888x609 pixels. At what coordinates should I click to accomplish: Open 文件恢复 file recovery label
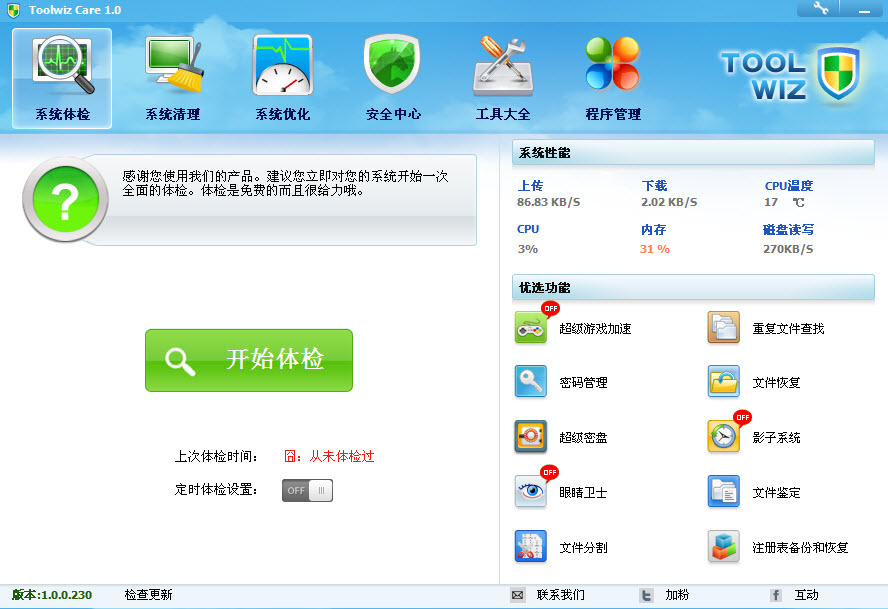coord(776,383)
